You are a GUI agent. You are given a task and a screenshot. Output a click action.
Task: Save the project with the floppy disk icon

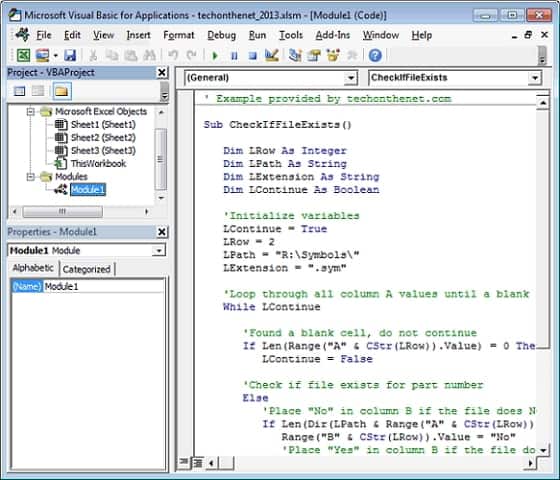coord(70,55)
